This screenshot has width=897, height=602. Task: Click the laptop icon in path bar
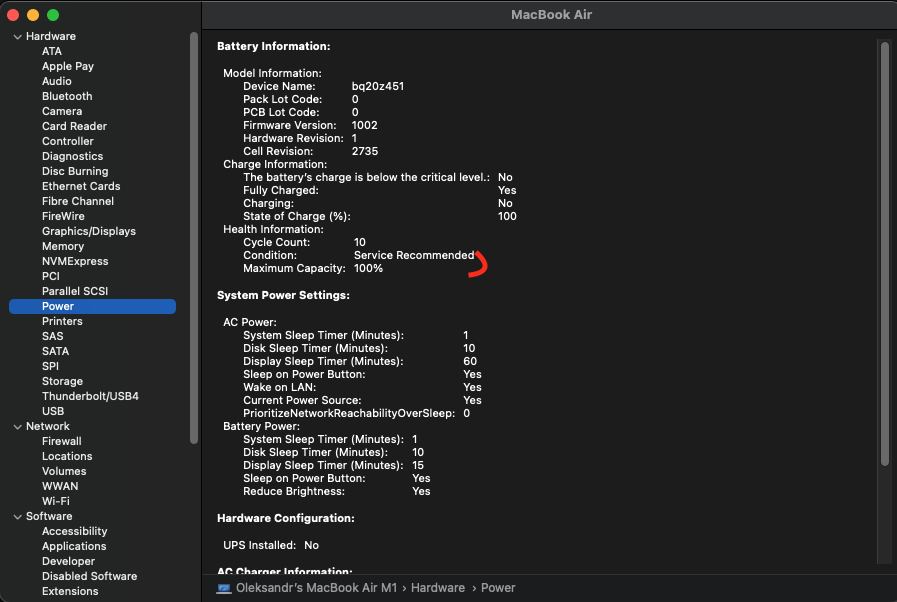pos(224,588)
